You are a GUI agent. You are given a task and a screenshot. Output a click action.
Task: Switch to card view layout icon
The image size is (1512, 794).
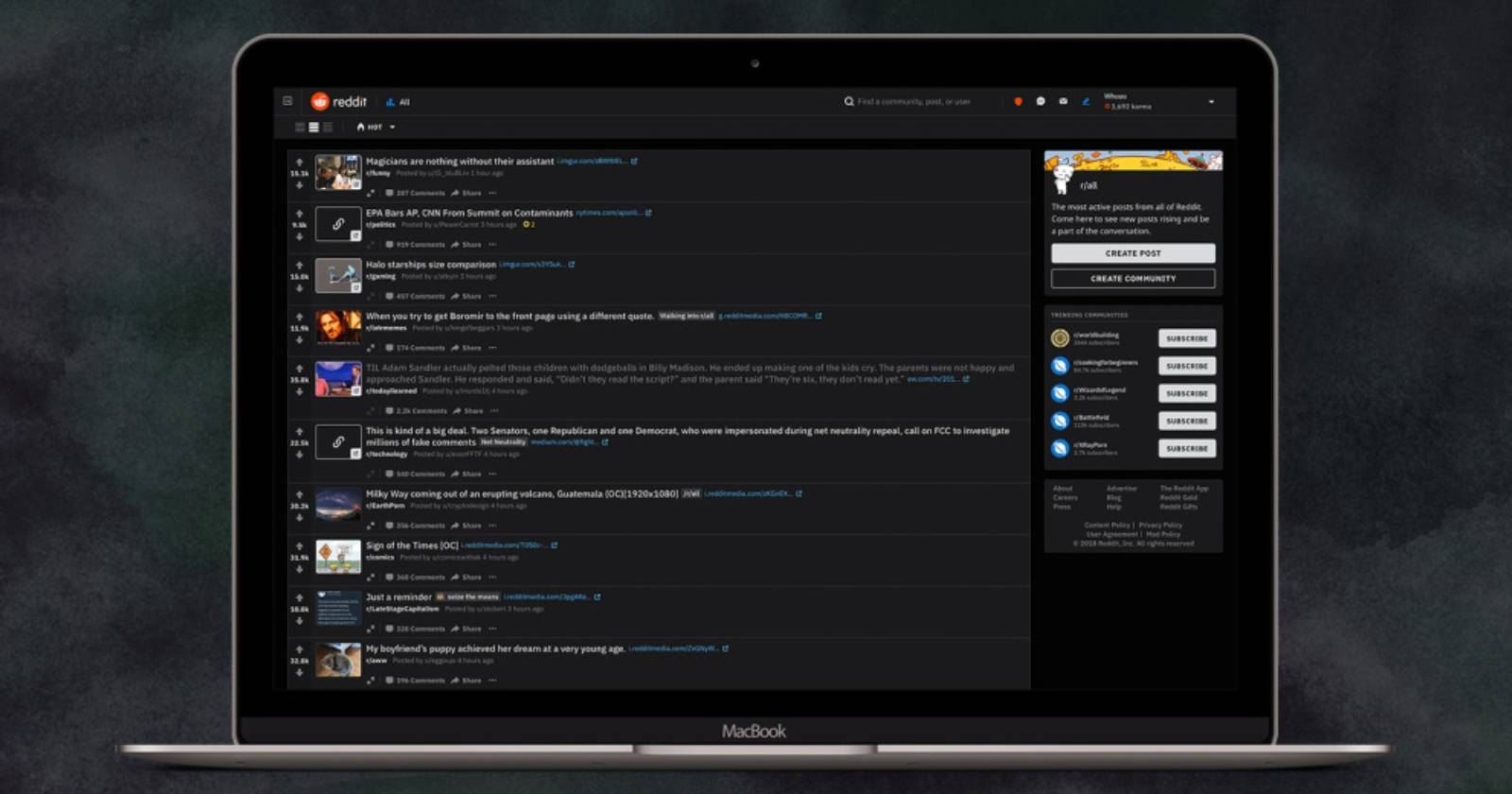(300, 127)
